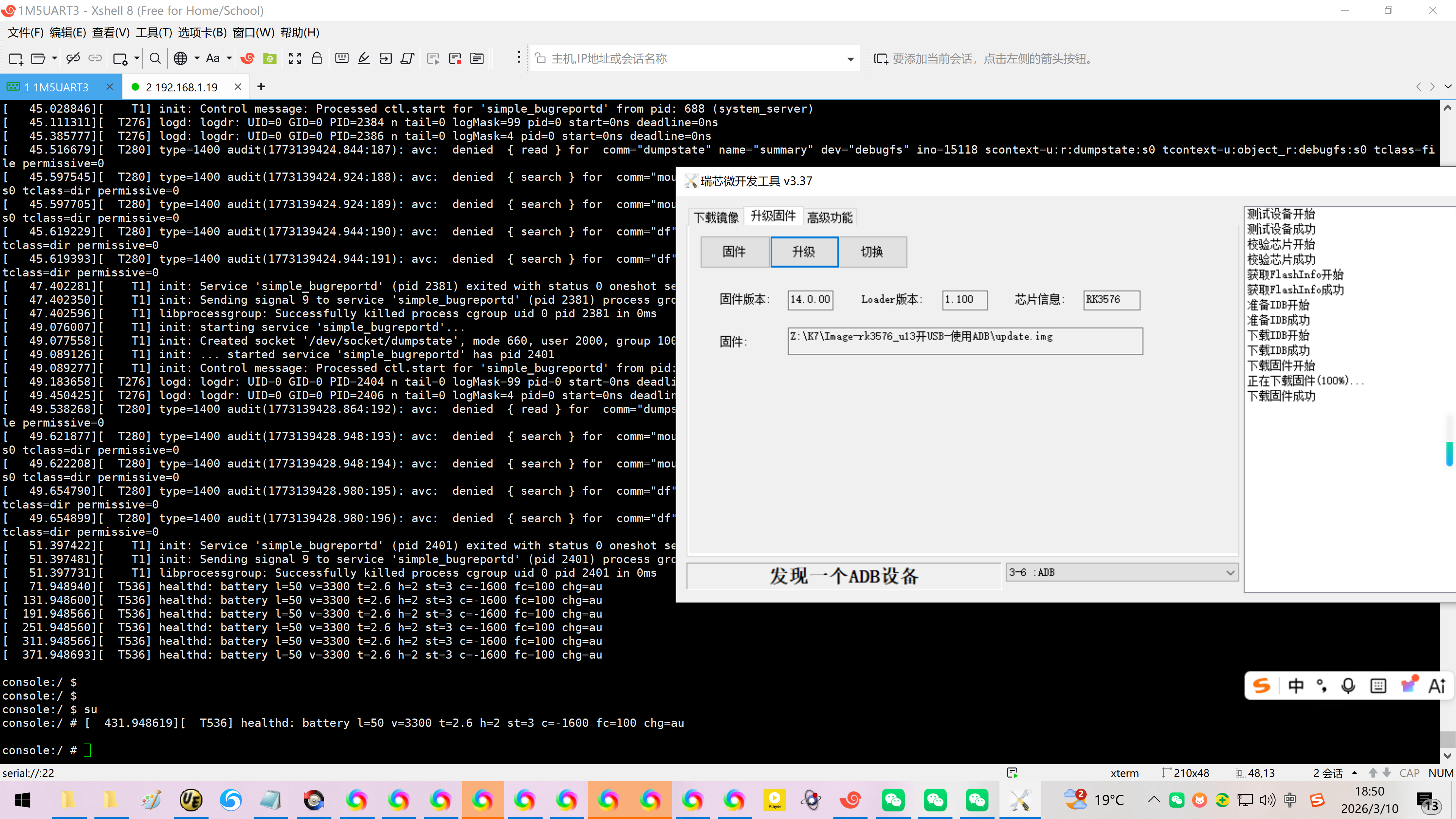The width and height of the screenshot is (1456, 819).
Task: Toggle Sogou Chinese/English input mode
Action: point(1296,686)
